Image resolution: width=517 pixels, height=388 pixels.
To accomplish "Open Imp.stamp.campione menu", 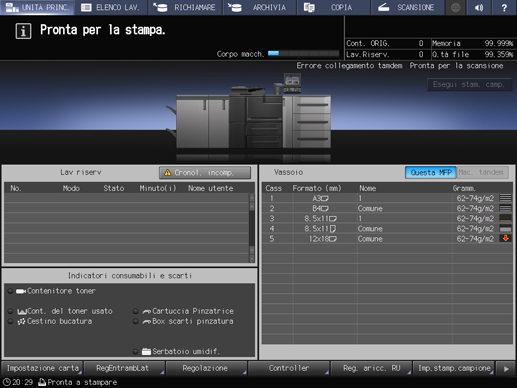I will pyautogui.click(x=453, y=368).
